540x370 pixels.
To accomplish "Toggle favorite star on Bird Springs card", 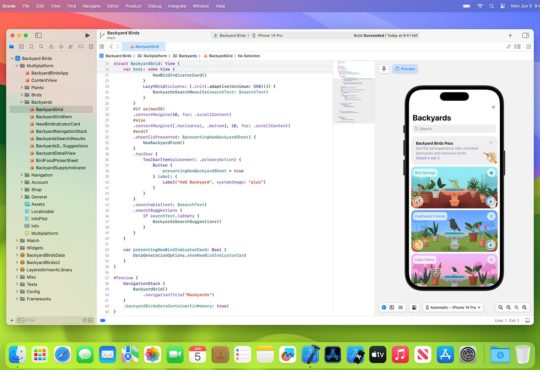I will [x=491, y=173].
